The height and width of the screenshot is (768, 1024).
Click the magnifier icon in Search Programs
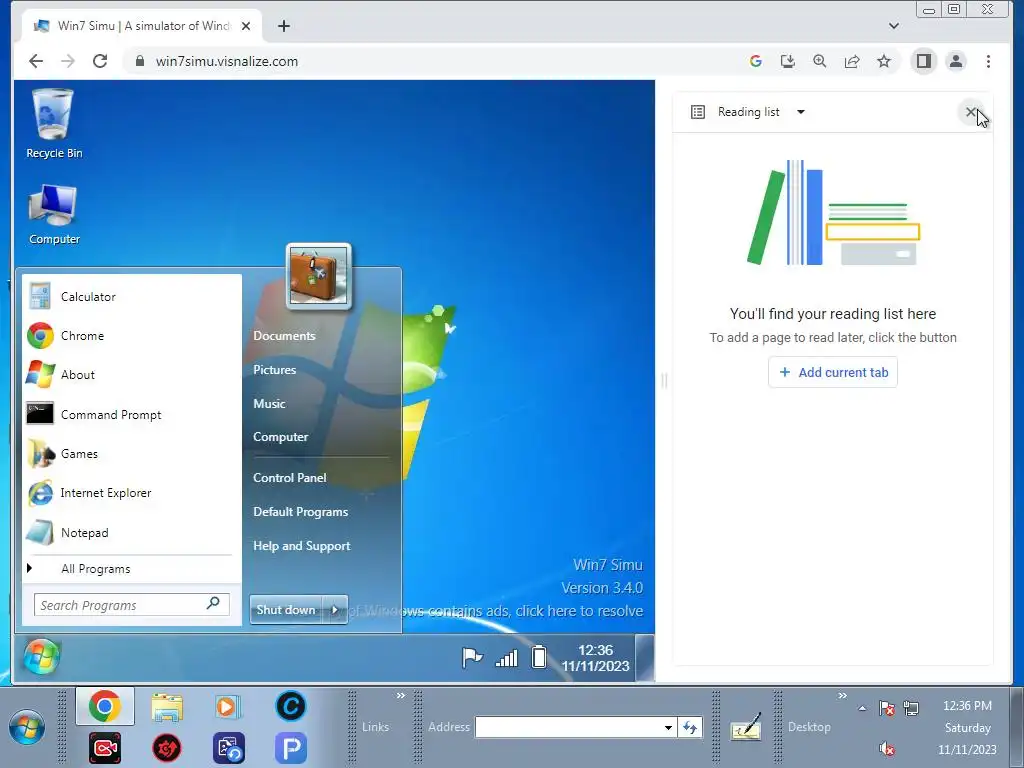(213, 603)
